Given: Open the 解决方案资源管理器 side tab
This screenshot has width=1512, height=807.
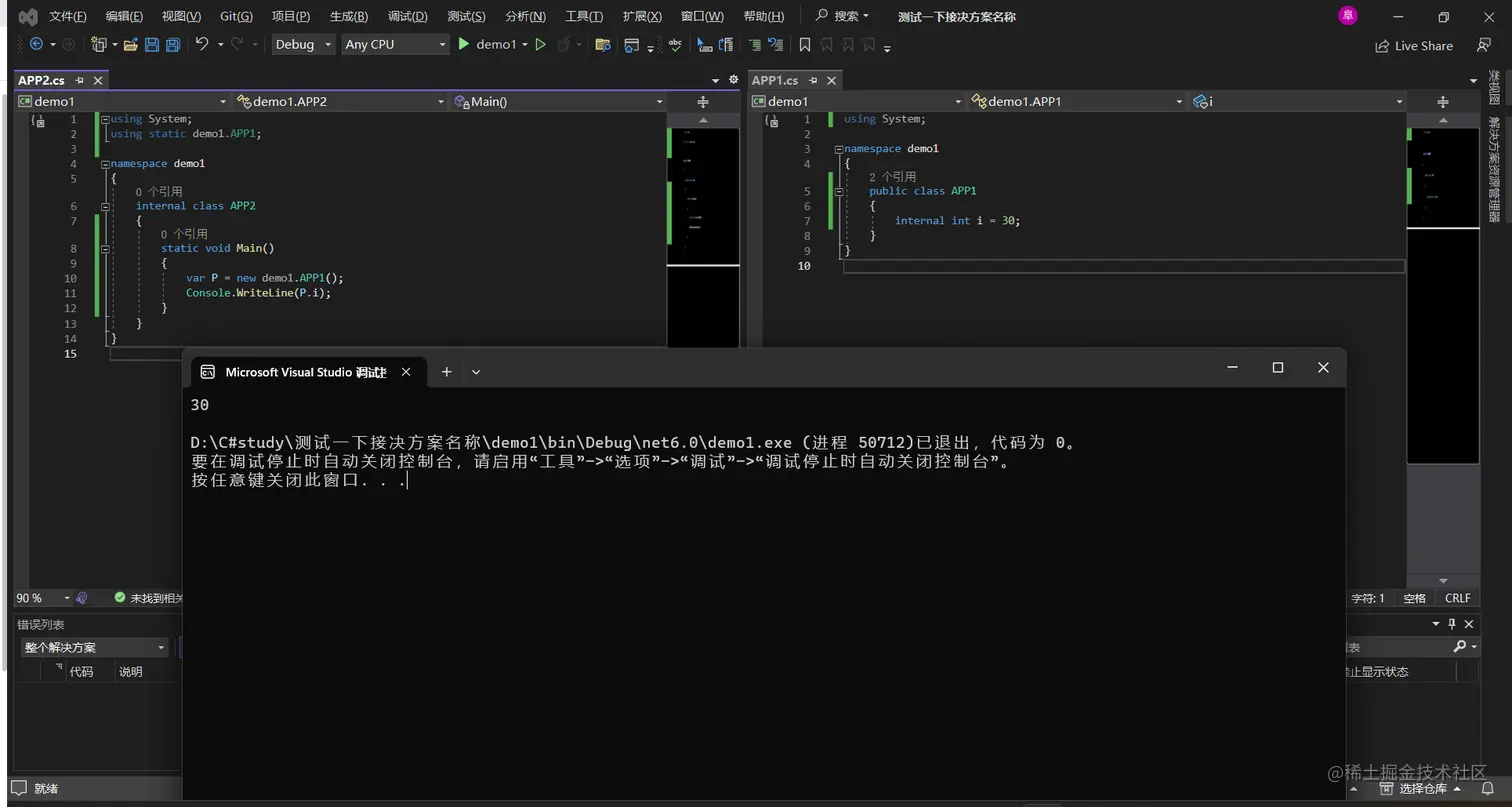Looking at the screenshot, I should 1494,170.
